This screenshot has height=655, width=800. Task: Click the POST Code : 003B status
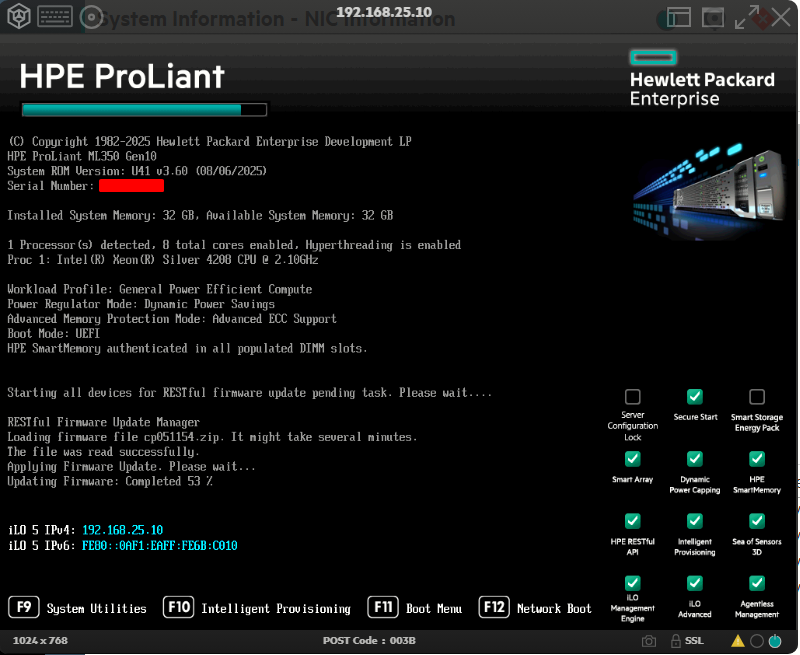[x=369, y=641]
